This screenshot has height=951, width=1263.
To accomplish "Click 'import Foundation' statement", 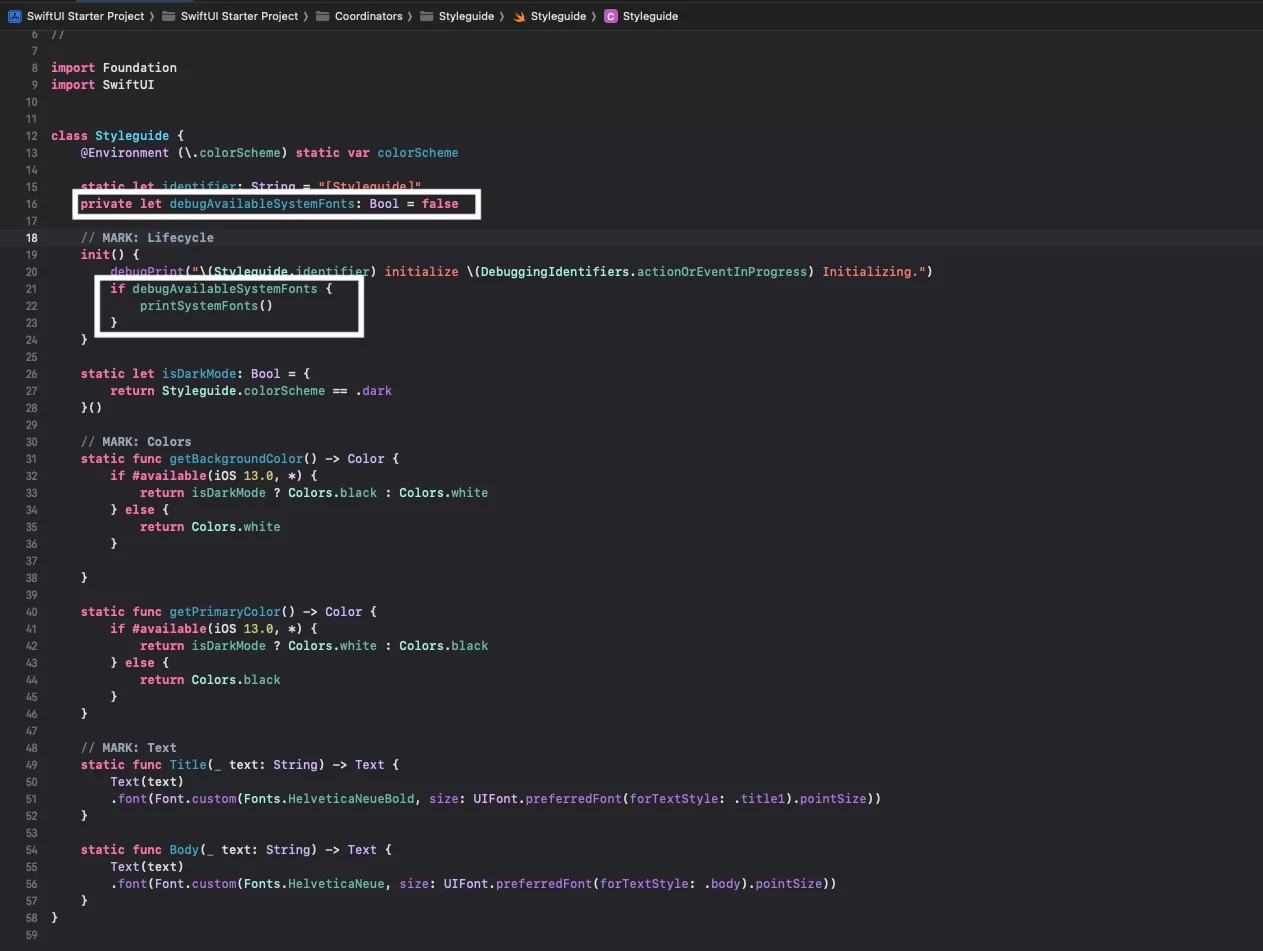I will pos(114,68).
